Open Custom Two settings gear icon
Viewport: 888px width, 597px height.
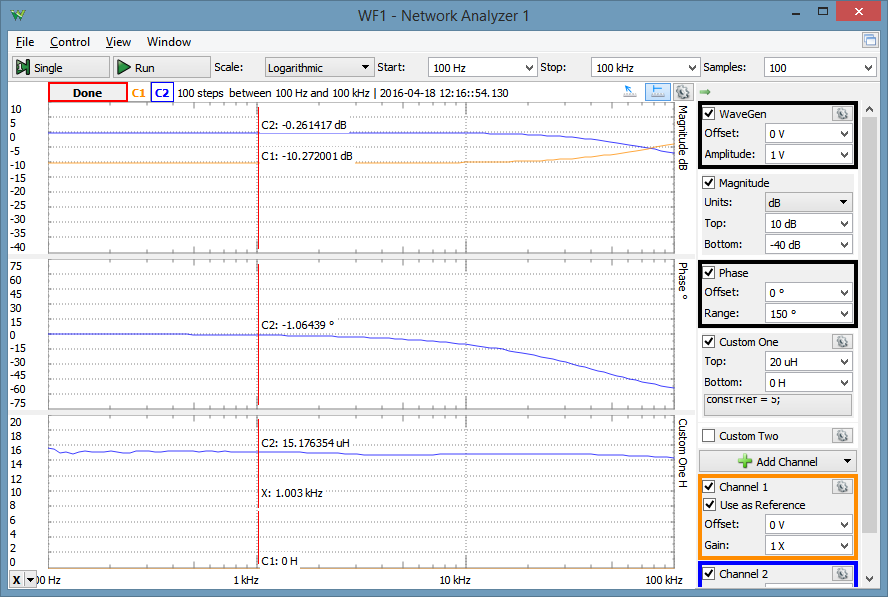point(841,436)
